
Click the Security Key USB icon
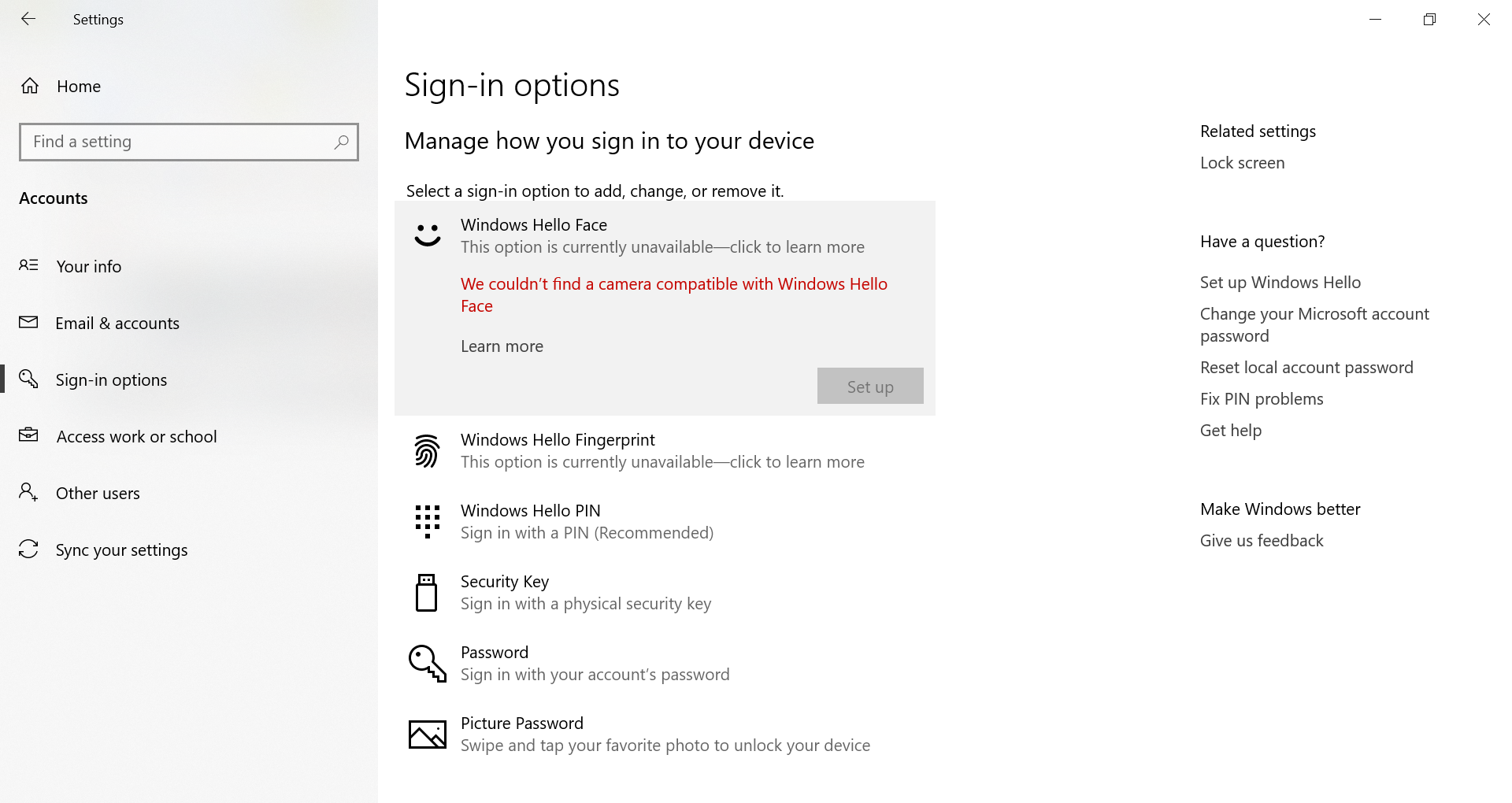pos(426,593)
